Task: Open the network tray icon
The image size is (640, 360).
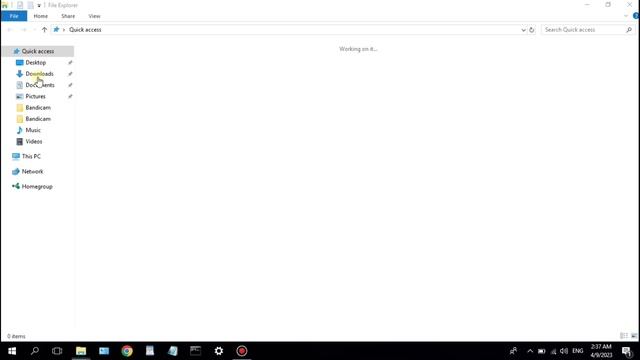Action: pyautogui.click(x=553, y=351)
